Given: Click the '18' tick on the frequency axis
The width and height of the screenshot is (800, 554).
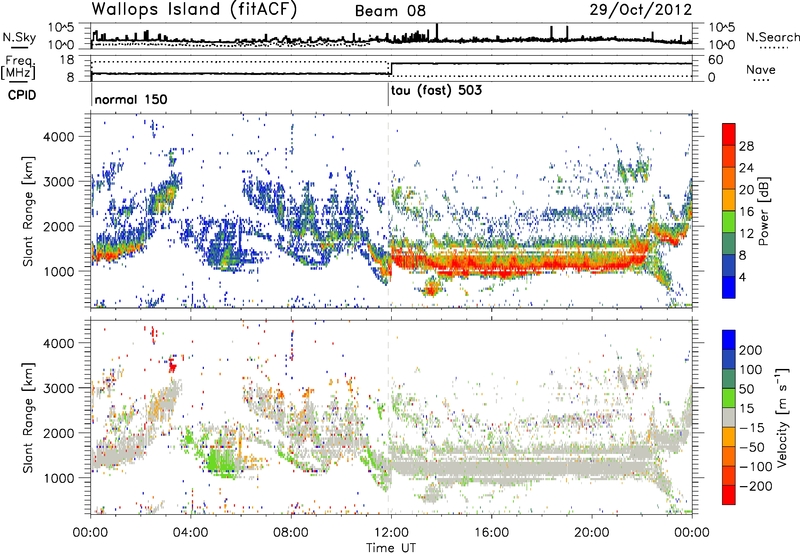Looking at the screenshot, I should [x=67, y=60].
